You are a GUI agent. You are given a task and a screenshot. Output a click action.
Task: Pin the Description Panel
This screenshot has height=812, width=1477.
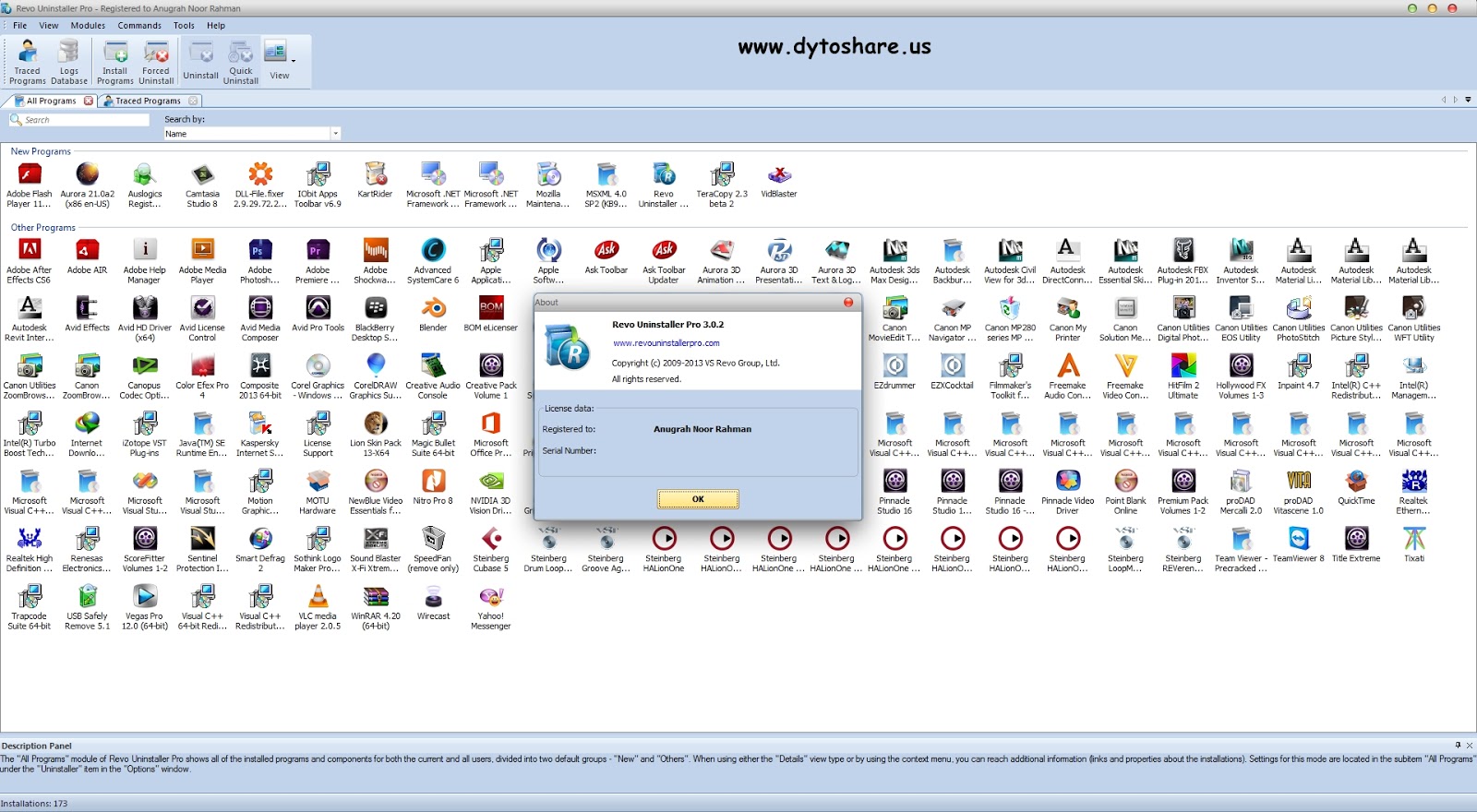[1459, 746]
